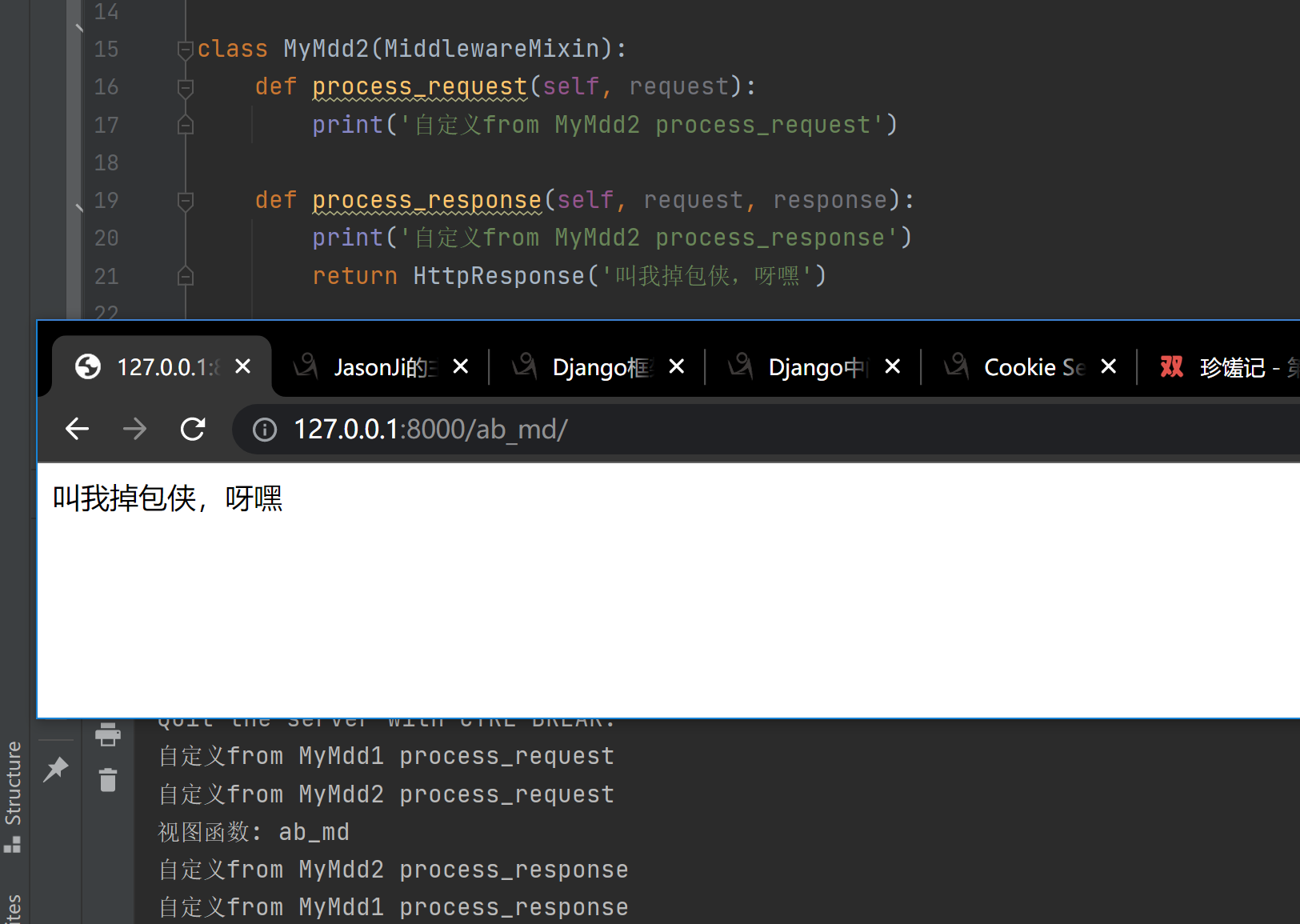Close the Django中 tab
The width and height of the screenshot is (1300, 924).
pos(893,366)
